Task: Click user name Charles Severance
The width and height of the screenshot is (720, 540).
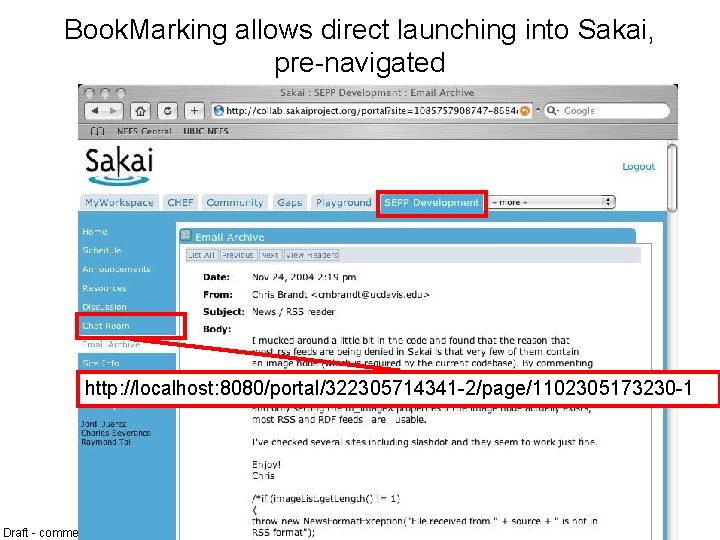Action: [x=116, y=433]
